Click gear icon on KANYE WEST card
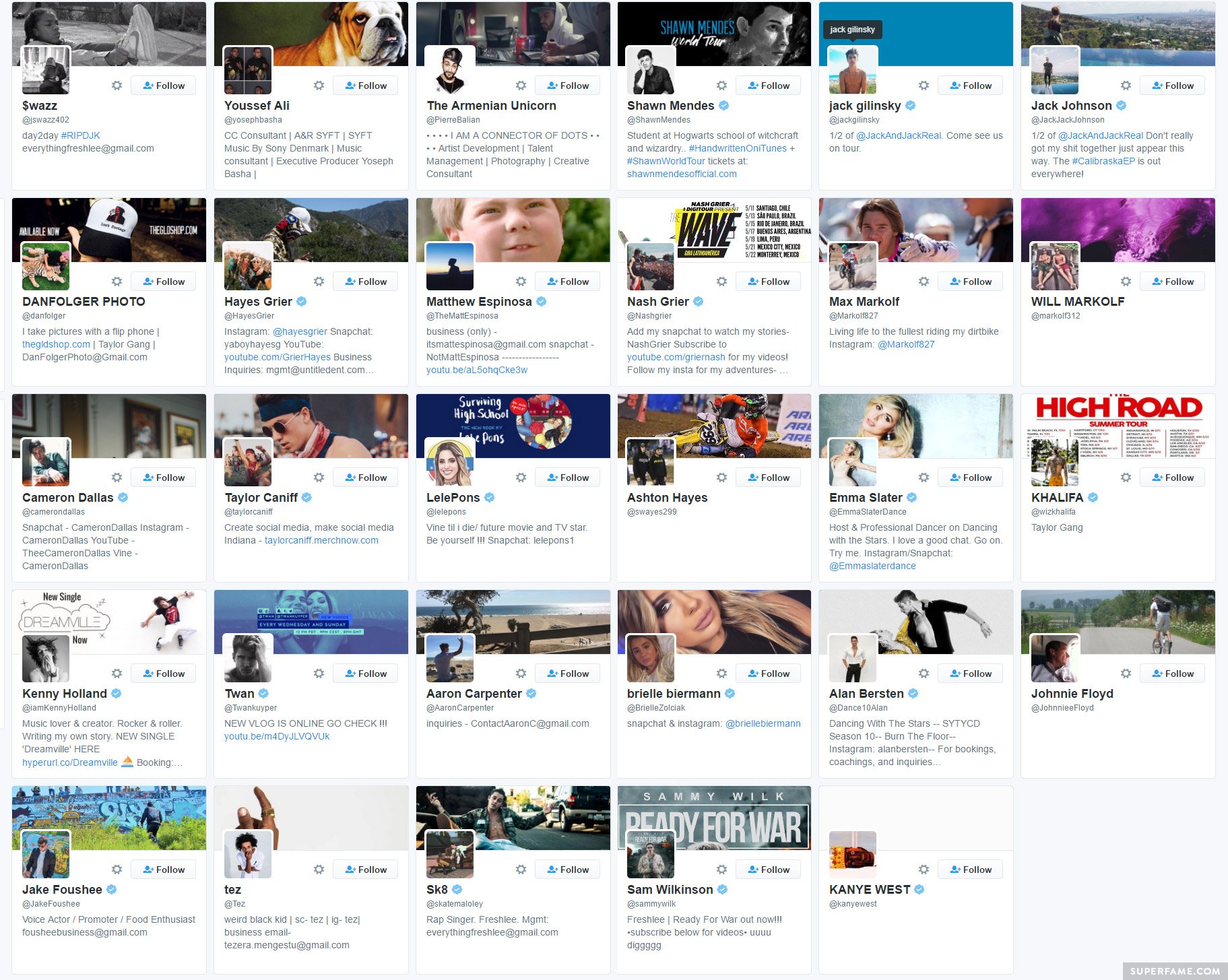1228x980 pixels. (924, 870)
